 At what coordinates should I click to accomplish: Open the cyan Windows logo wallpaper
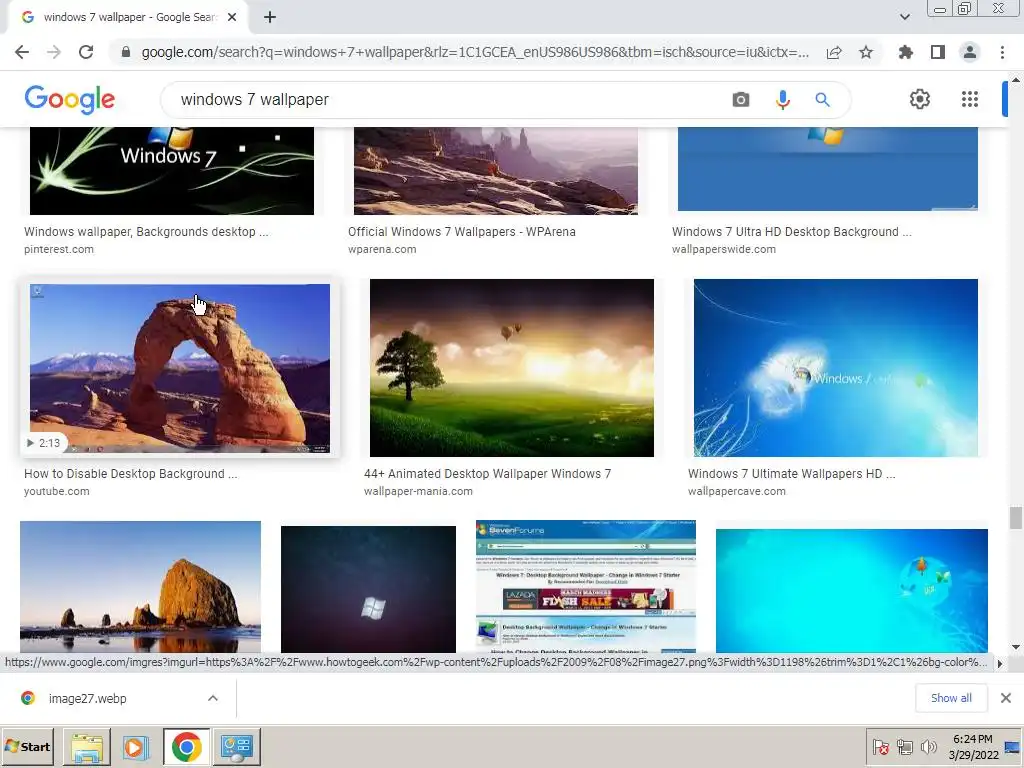click(x=852, y=590)
